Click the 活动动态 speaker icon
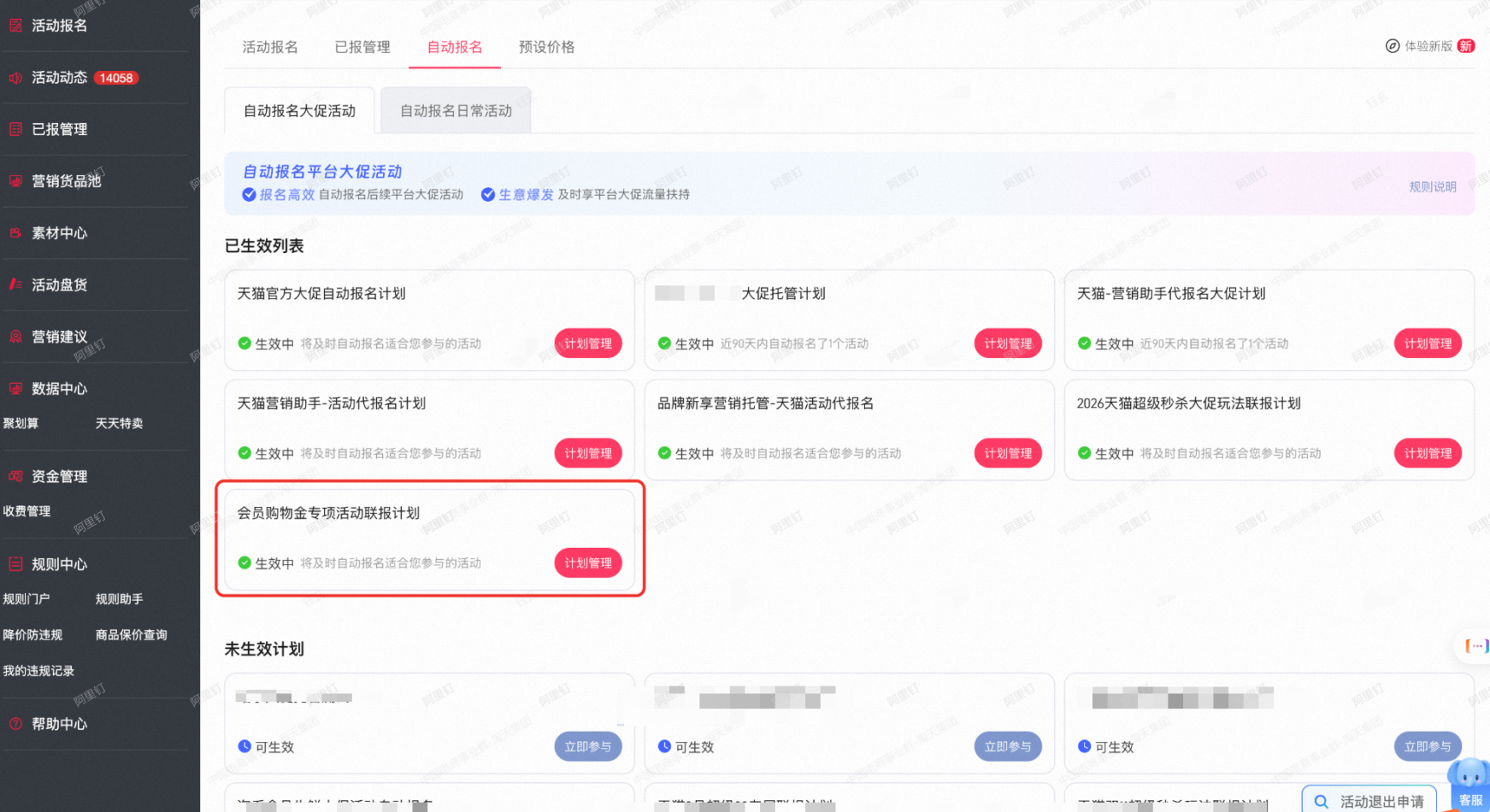Screen dimensions: 1490x812 tap(15, 78)
